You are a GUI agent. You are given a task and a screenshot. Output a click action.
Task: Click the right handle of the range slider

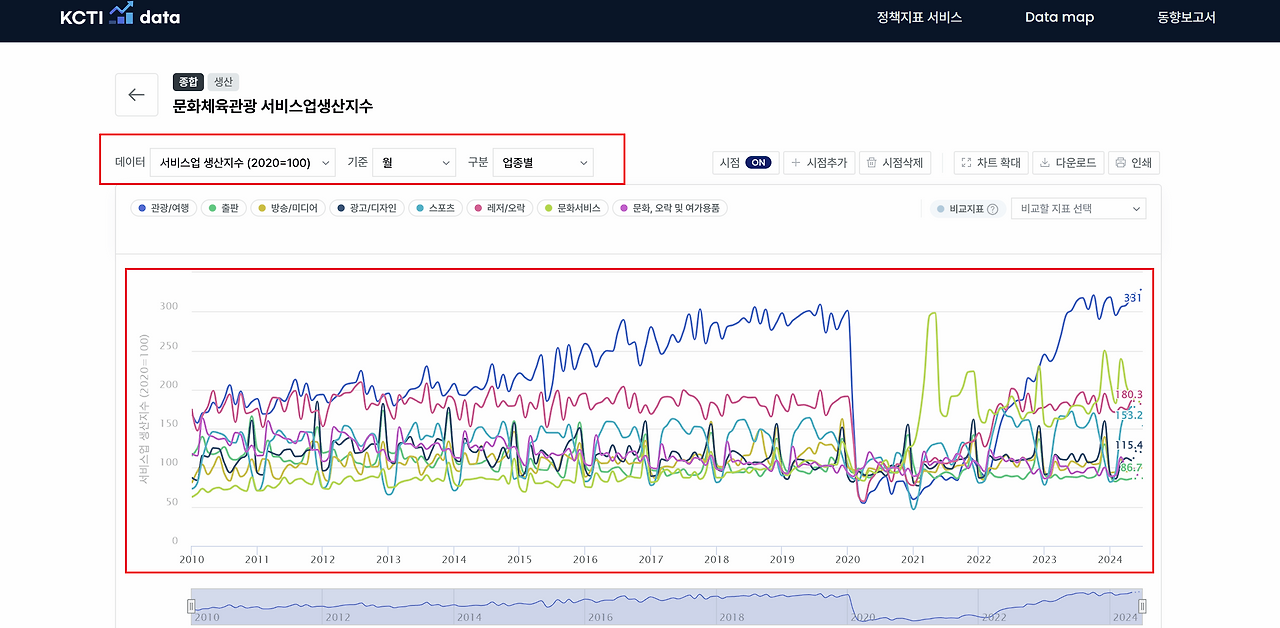click(1142, 606)
